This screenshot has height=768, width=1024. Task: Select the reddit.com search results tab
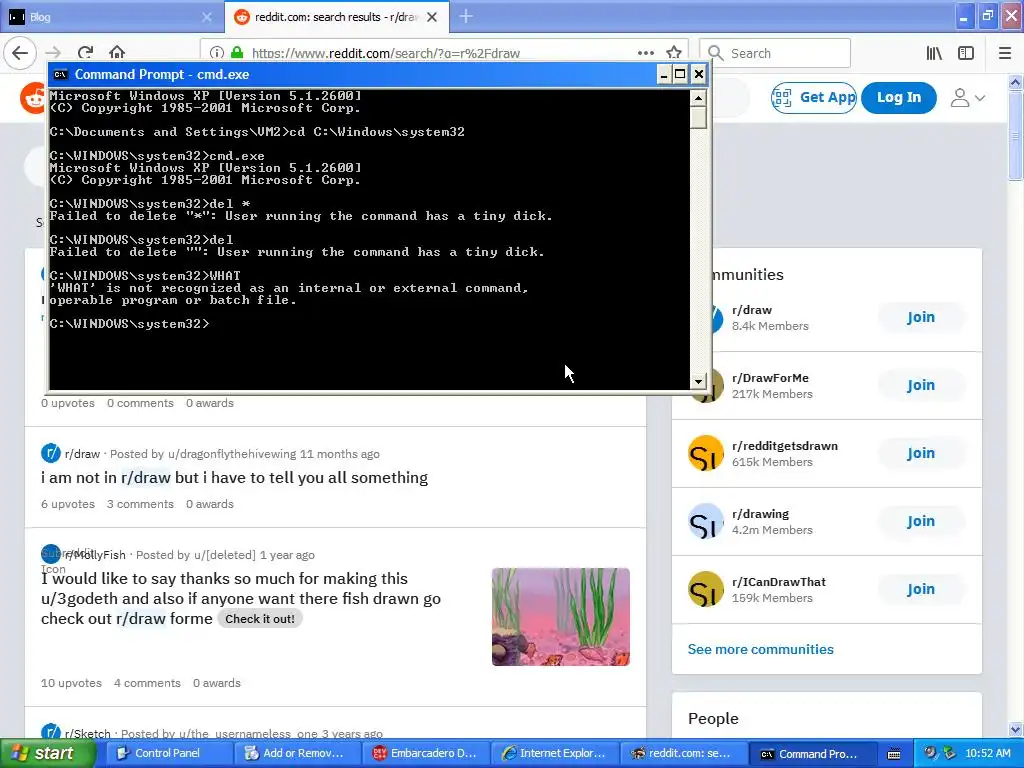[336, 17]
